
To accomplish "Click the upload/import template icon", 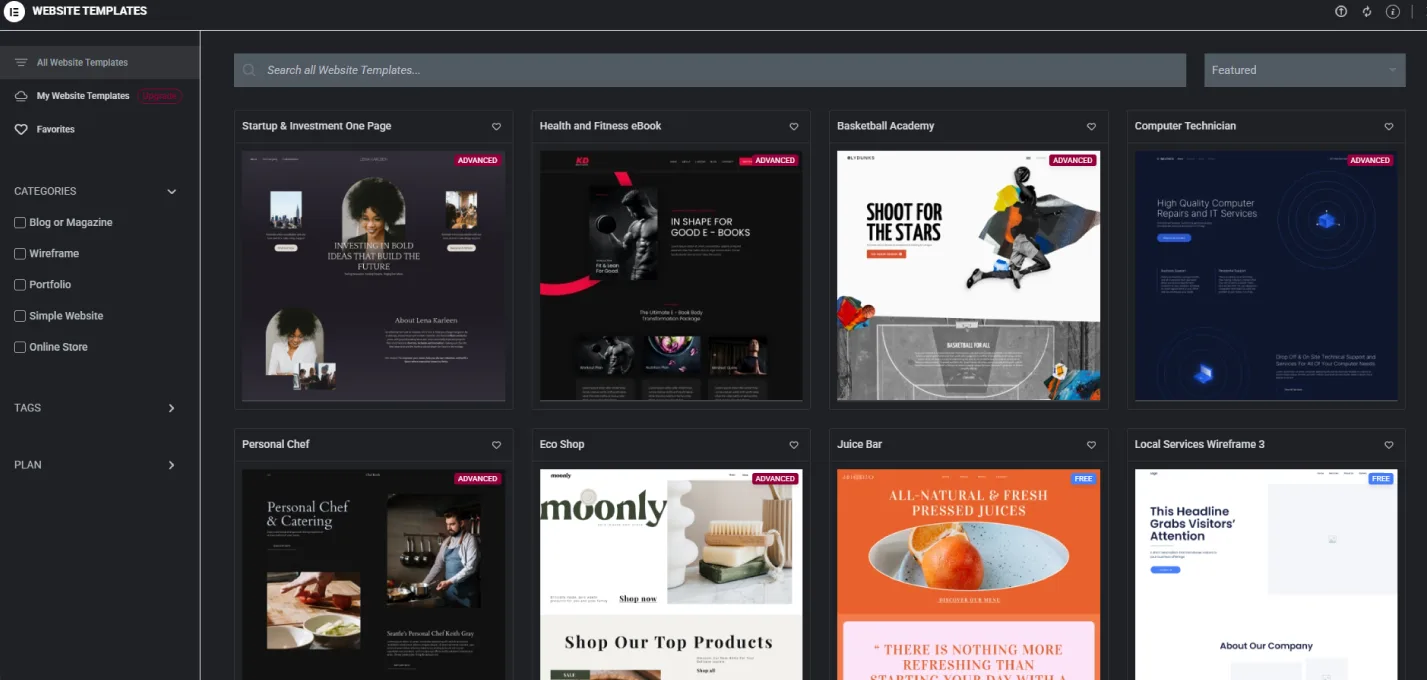I will tap(1342, 12).
